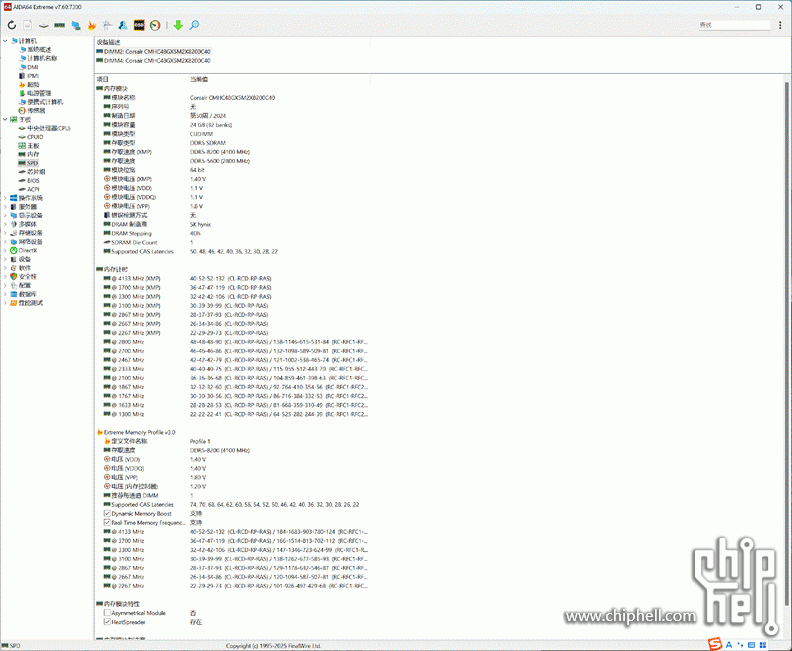Toggle the HeatSpreader checkbox
Viewport: 792px width, 651px height.
pyautogui.click(x=107, y=622)
